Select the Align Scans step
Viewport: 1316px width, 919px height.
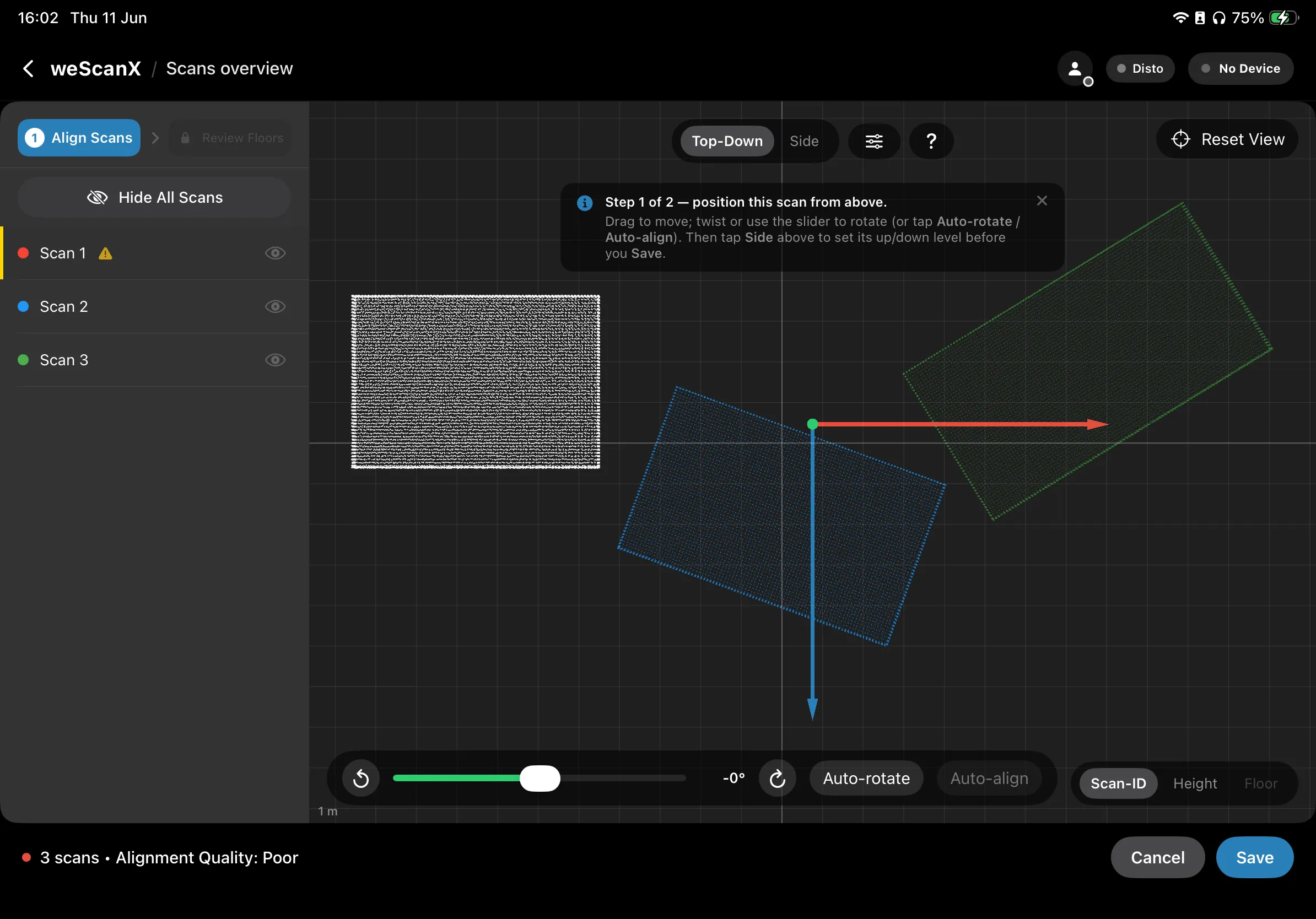point(79,138)
